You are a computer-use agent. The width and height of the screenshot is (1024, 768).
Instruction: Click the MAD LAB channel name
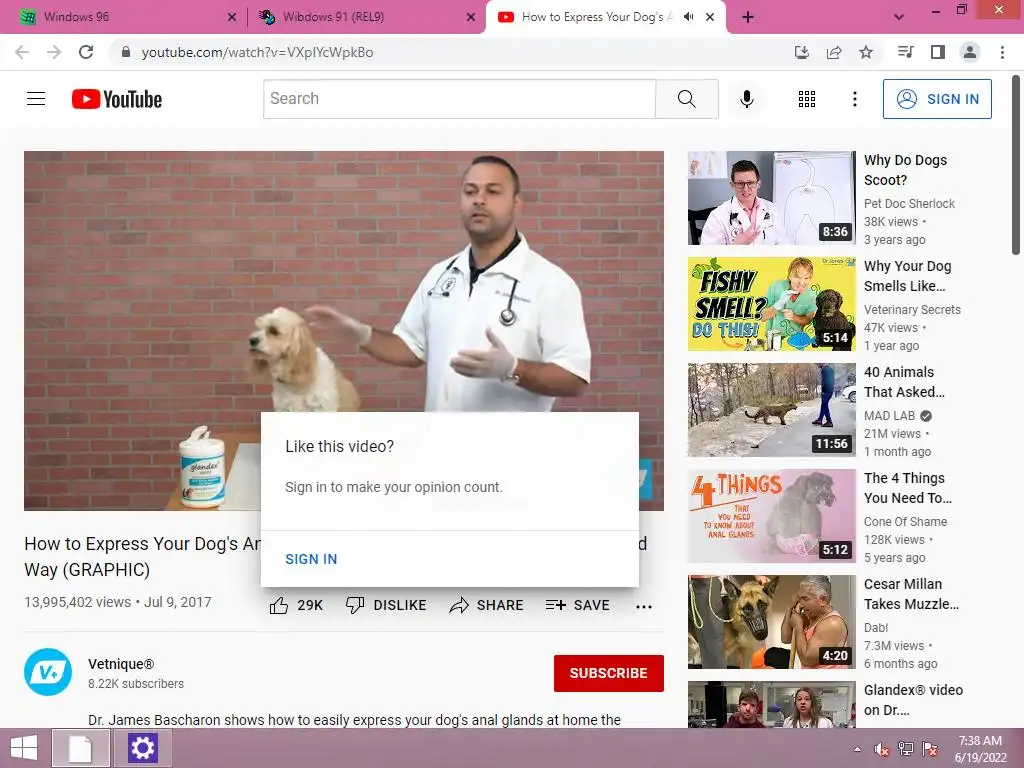click(889, 415)
